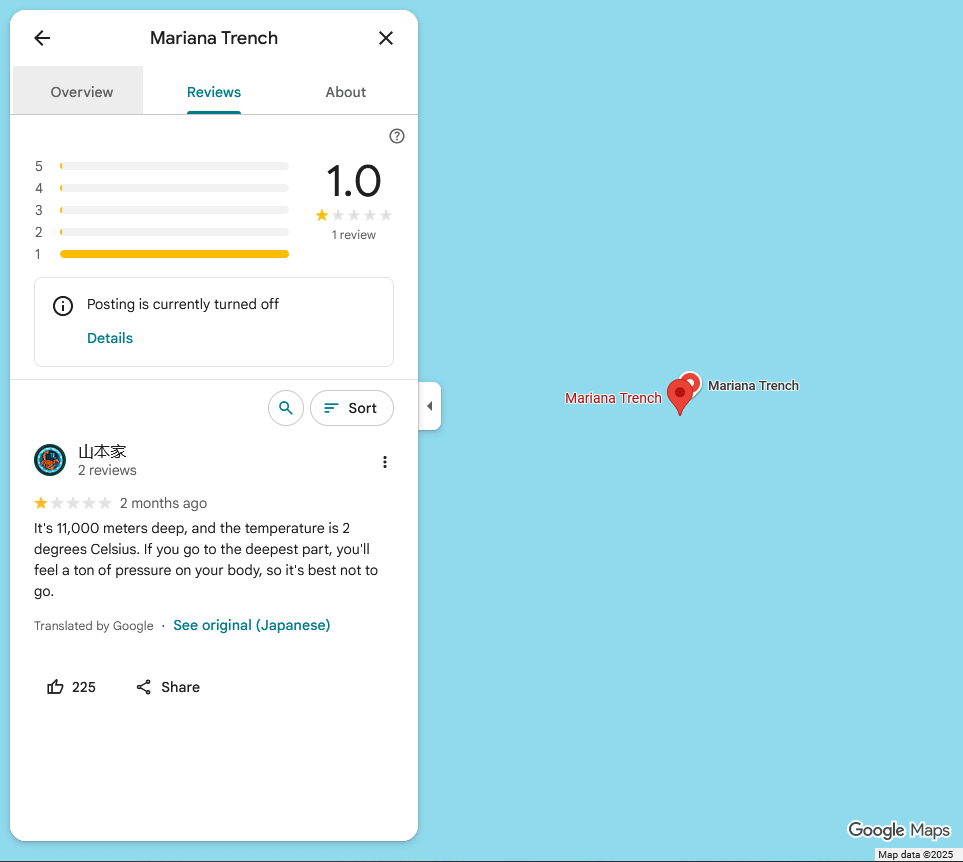
Task: Click the reviewer name 山本家
Action: 103,452
